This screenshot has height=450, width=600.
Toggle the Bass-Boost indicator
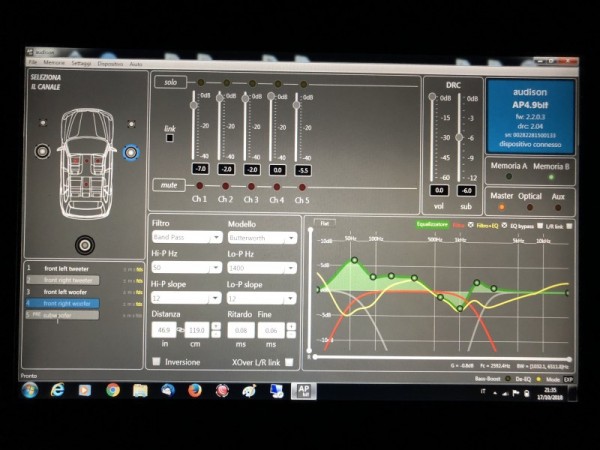[508, 379]
